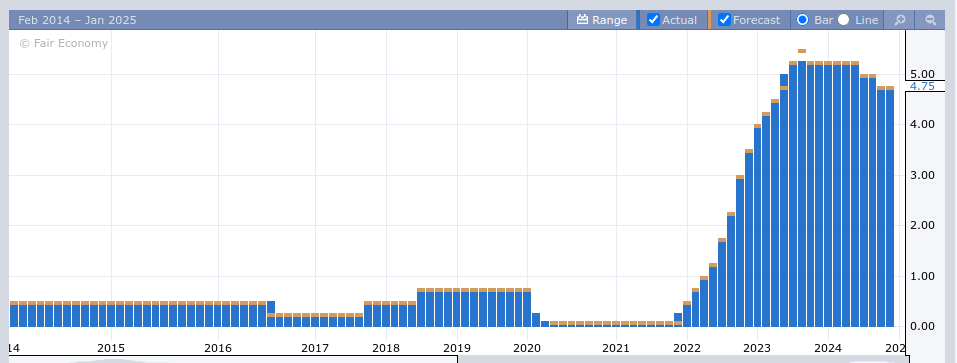
Task: Click the highest orange forecast marker above 5.00
Action: [801, 51]
